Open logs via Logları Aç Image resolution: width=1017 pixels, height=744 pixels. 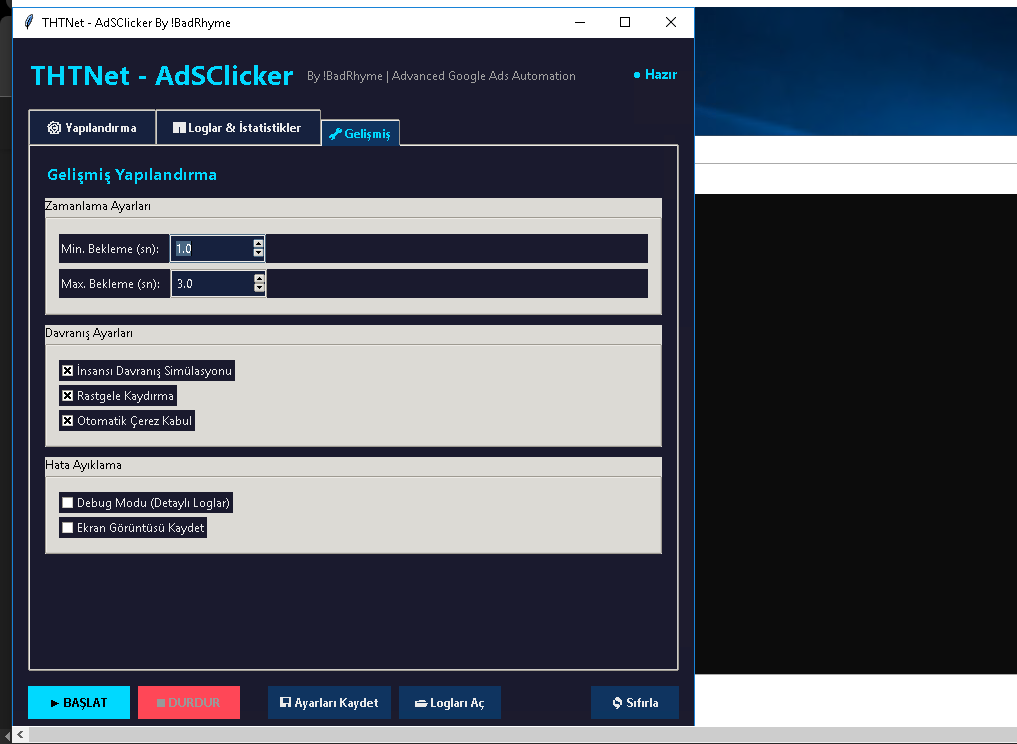(450, 702)
